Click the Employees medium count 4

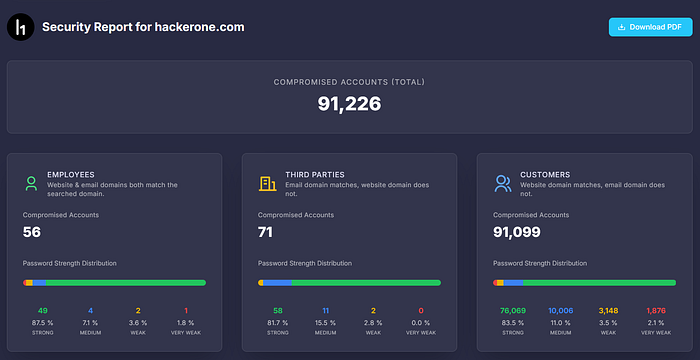click(91, 311)
